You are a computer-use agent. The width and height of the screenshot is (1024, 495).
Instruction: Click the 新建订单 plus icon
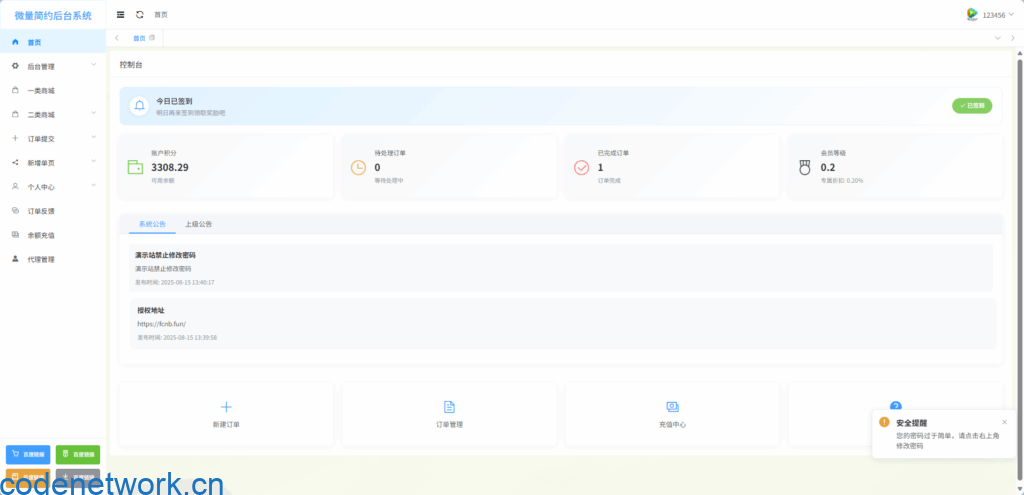(x=226, y=407)
